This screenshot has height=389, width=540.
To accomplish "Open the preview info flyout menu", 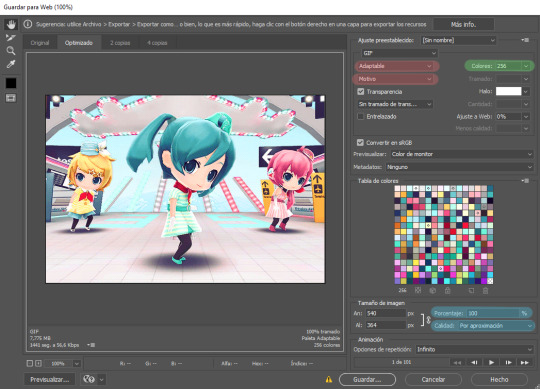I will click(92, 345).
